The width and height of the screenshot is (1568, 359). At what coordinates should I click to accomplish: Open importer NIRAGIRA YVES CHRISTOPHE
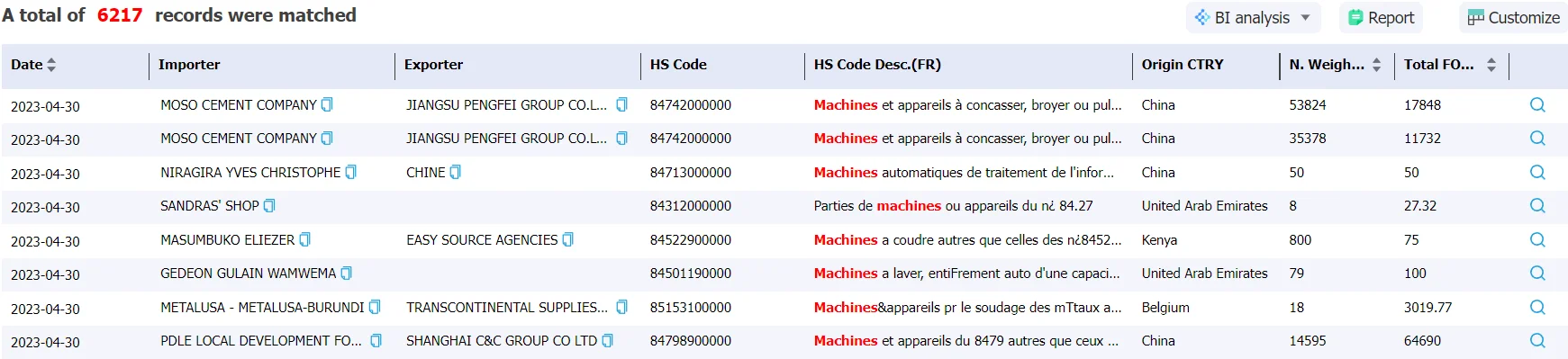click(250, 173)
